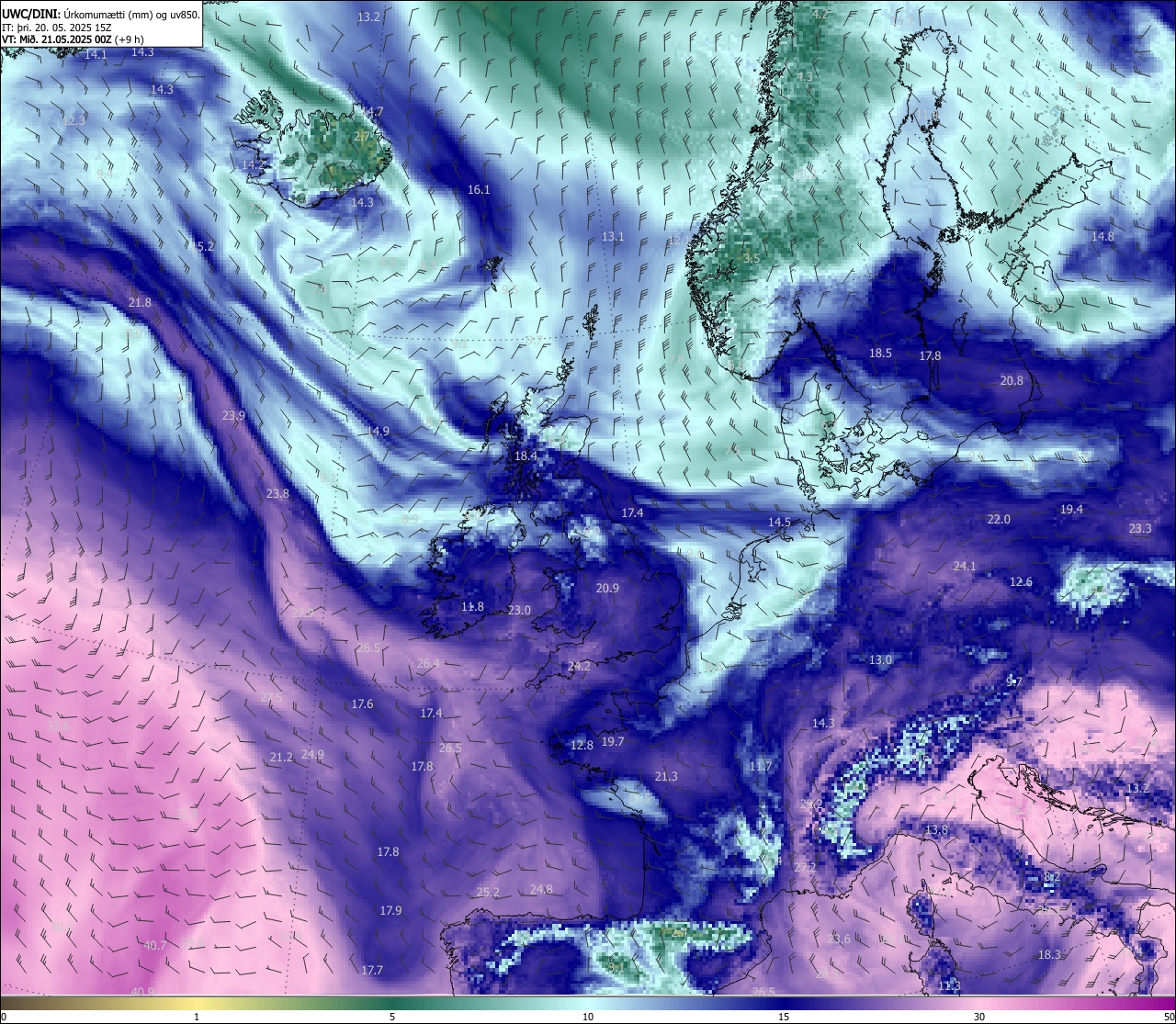Click the map value 40.7

[x=155, y=946]
